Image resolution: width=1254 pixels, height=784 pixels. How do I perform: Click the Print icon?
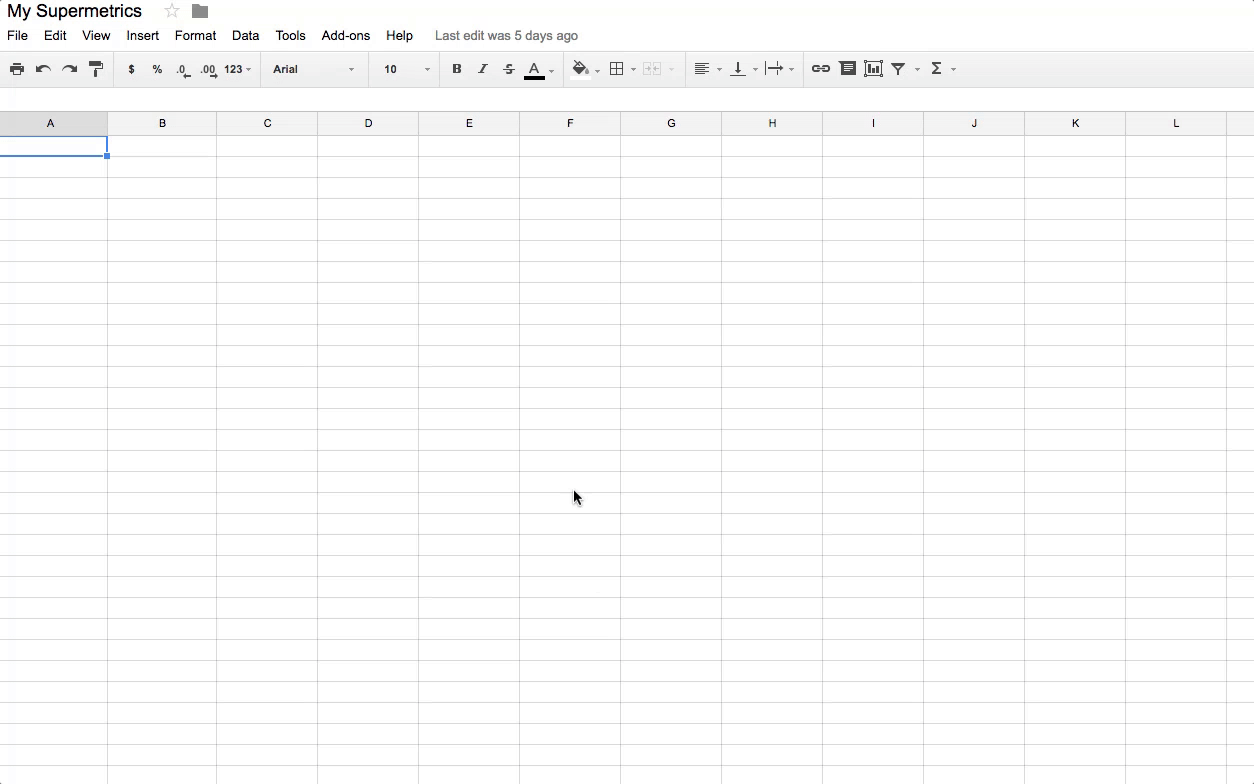17,69
